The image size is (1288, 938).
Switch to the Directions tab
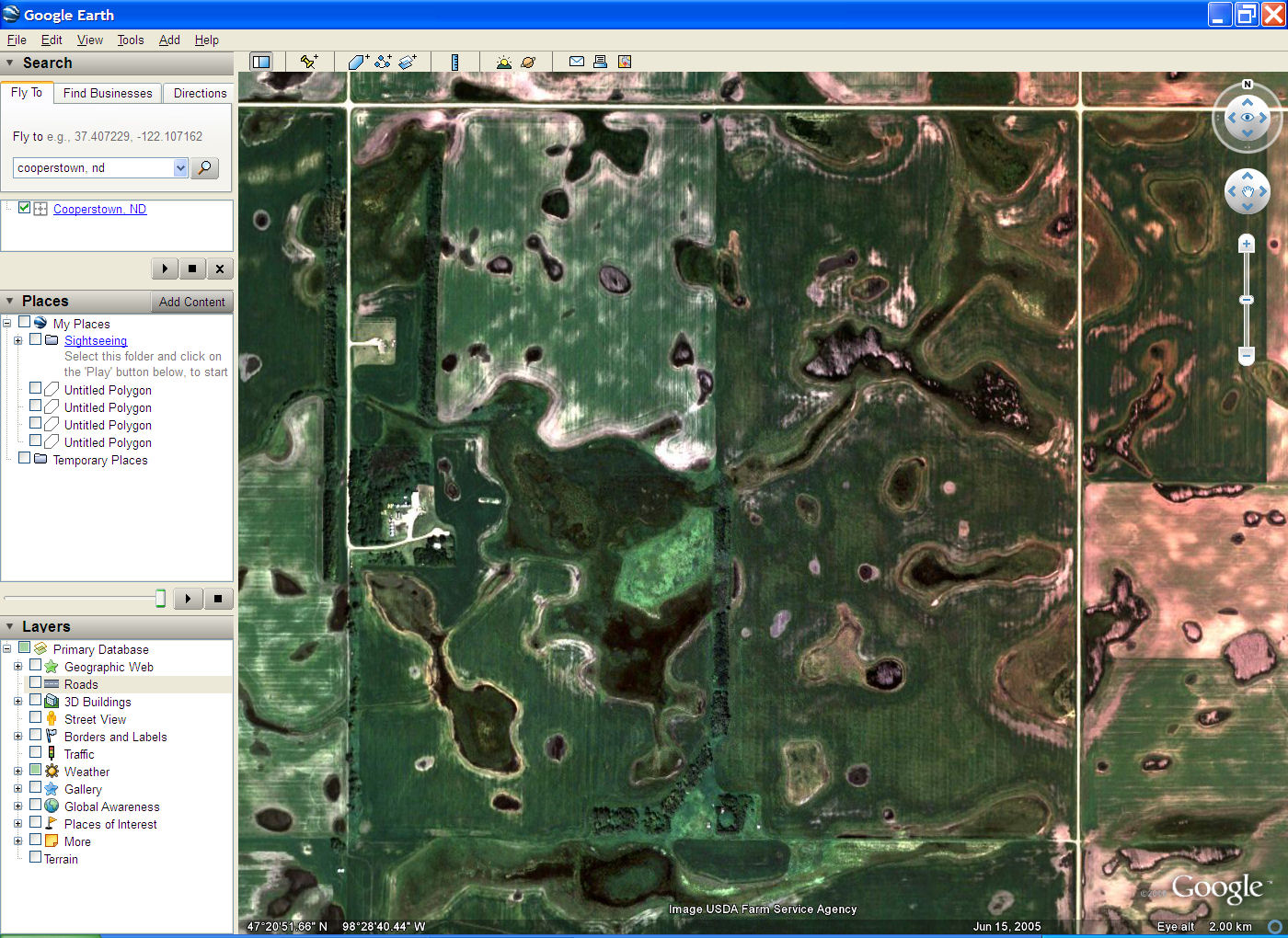(x=200, y=93)
